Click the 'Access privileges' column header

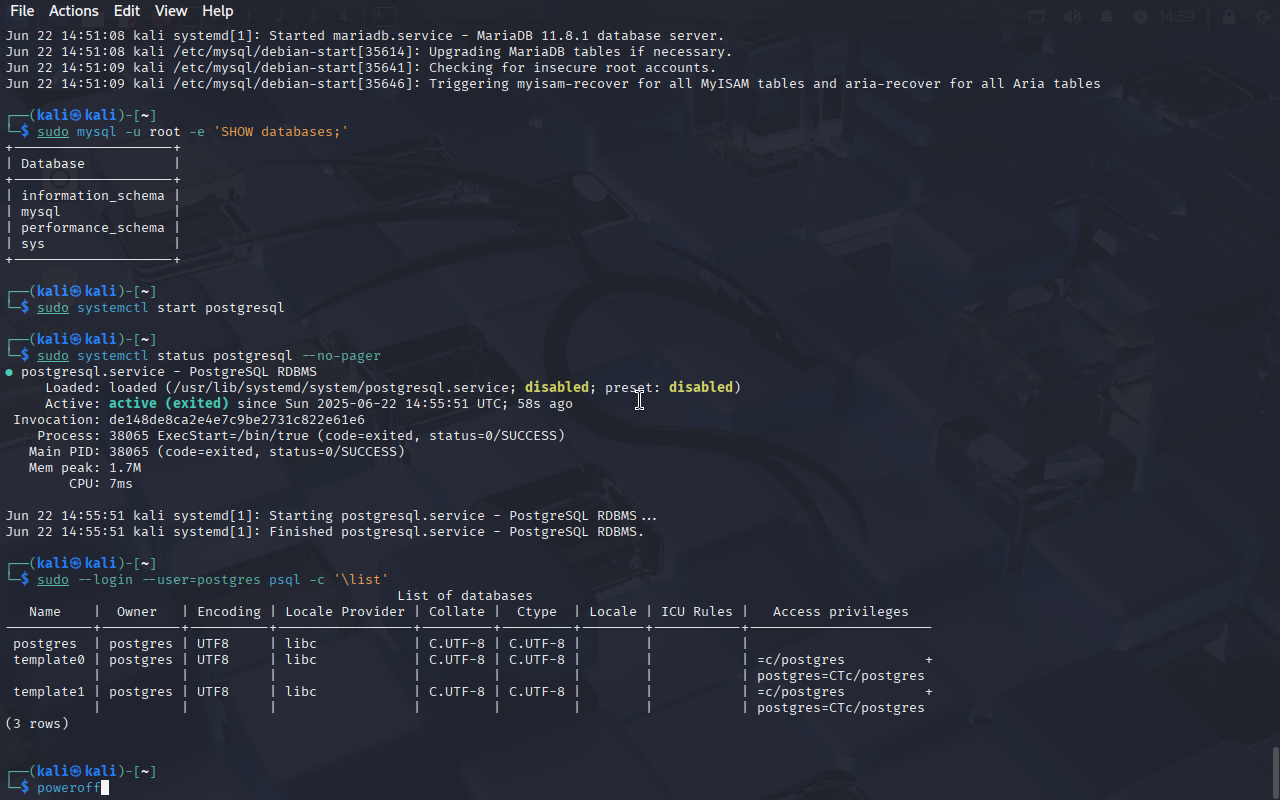point(841,612)
